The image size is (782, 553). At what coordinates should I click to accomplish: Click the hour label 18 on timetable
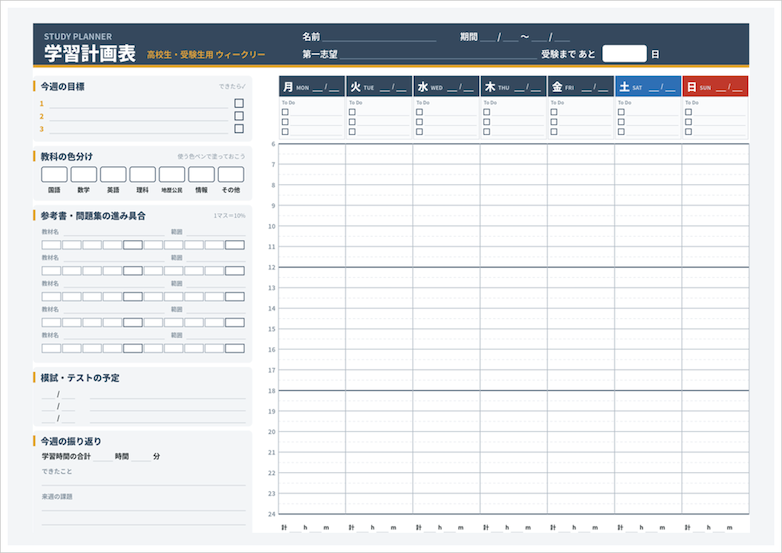pos(272,391)
